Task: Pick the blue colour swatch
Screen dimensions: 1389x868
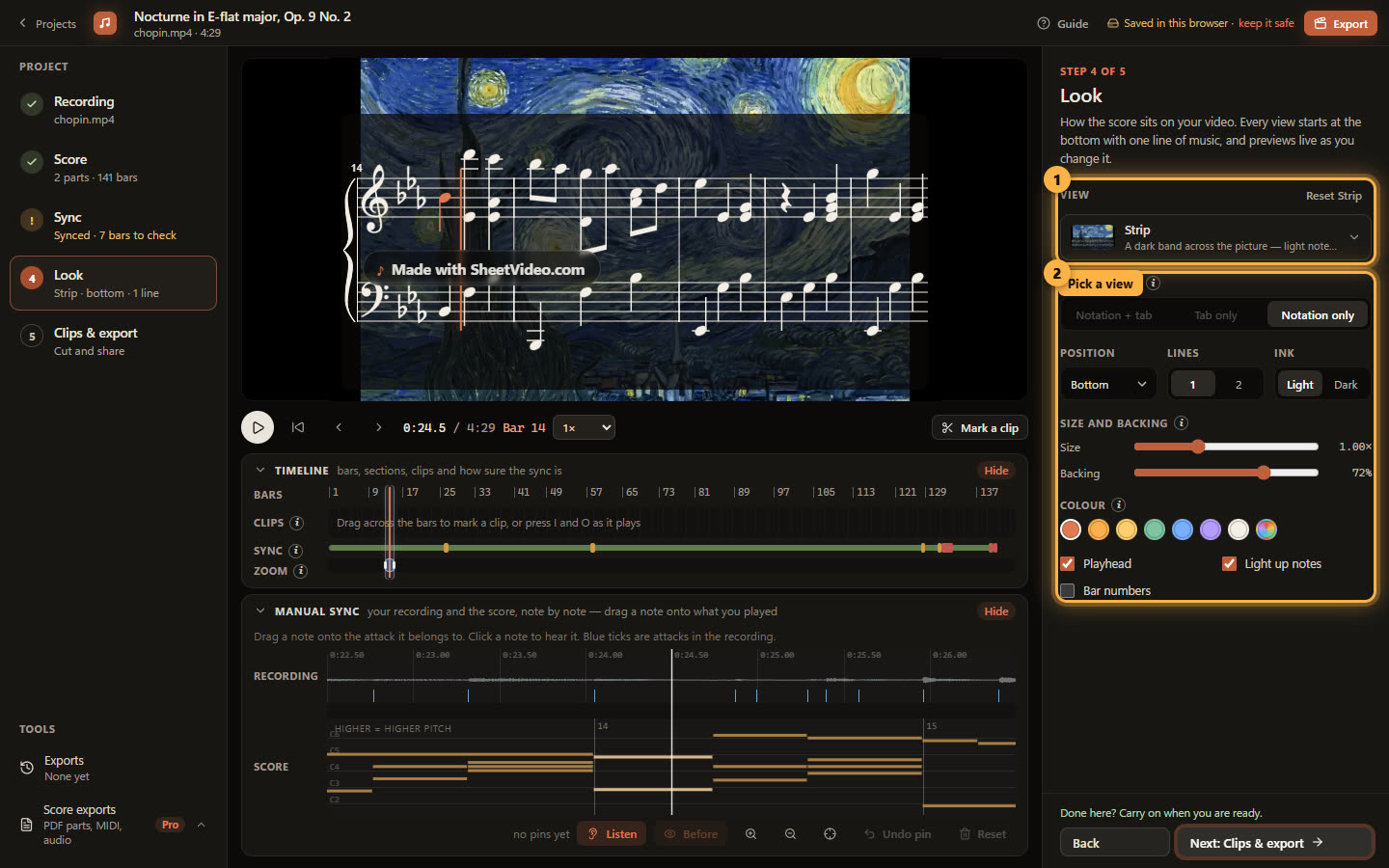Action: pos(1183,529)
